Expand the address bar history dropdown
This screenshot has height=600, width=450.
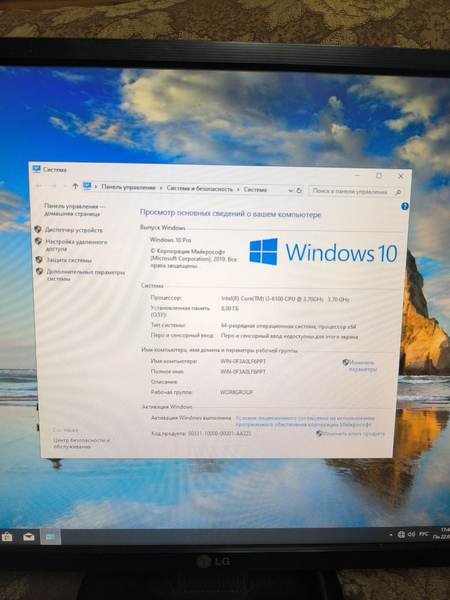(x=290, y=190)
